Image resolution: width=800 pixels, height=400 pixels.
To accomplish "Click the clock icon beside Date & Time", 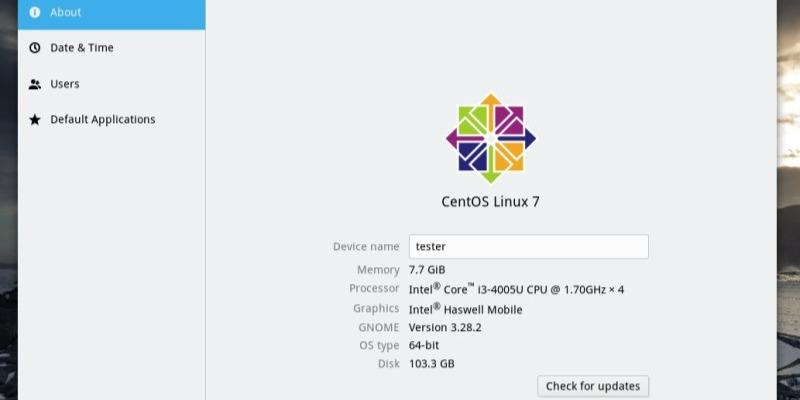I will (x=35, y=48).
